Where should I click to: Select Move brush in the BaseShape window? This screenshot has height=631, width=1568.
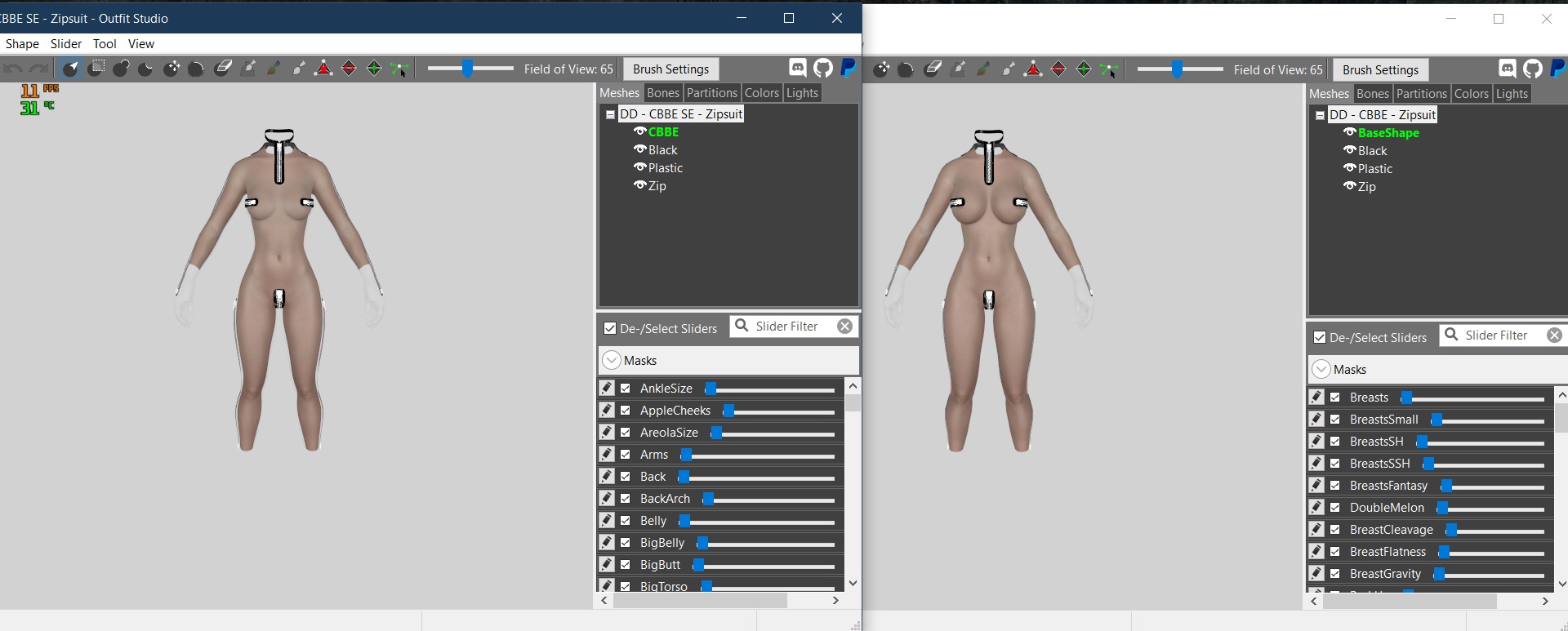(x=881, y=69)
